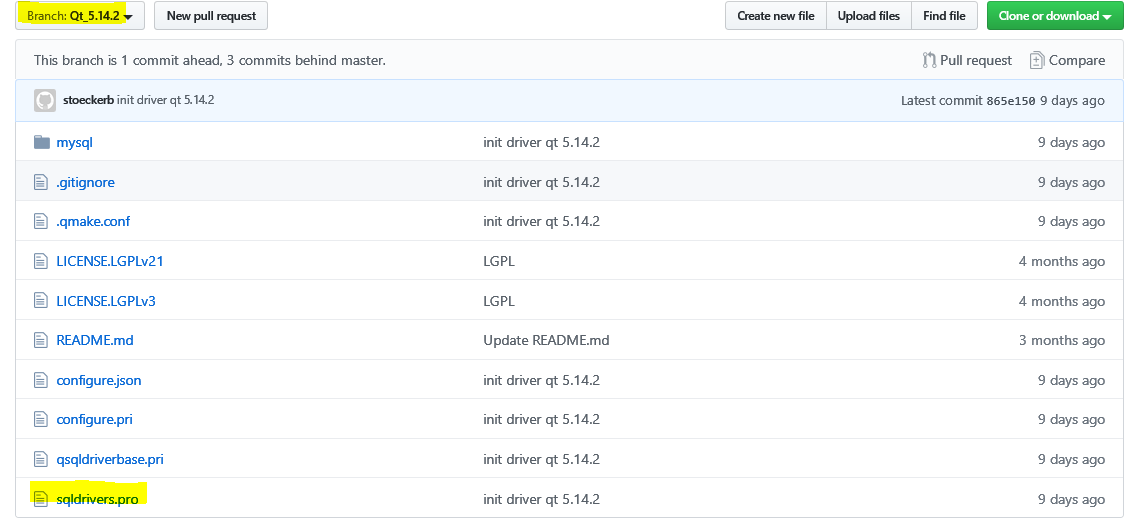Click the configure.pri file icon
Image resolution: width=1134 pixels, height=529 pixels.
pyautogui.click(x=40, y=419)
